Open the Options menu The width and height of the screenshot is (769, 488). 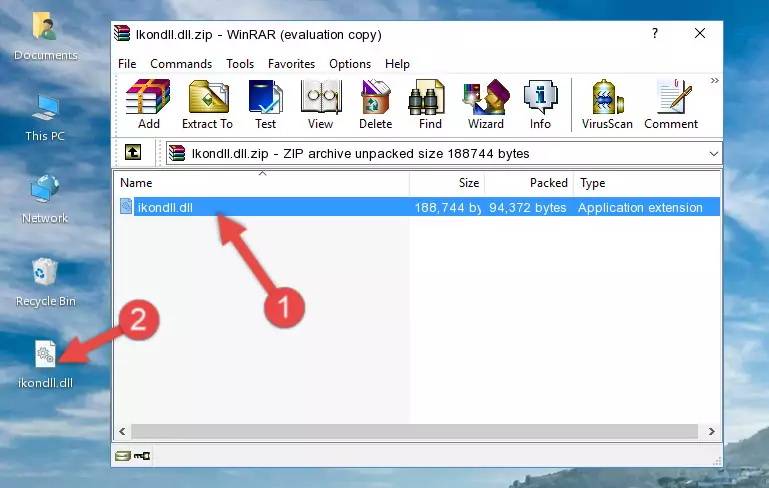click(350, 64)
